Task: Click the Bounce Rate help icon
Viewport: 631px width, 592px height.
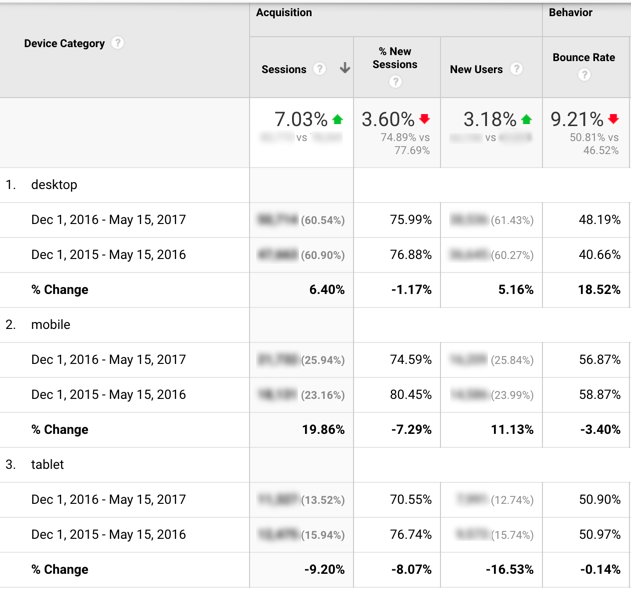Action: (584, 74)
